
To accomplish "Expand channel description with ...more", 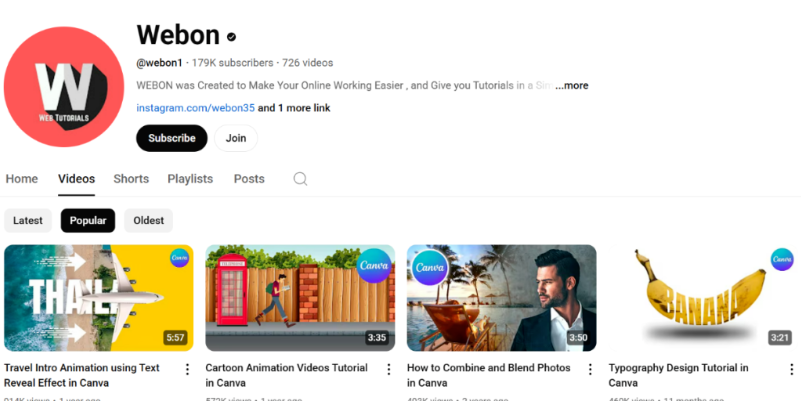I will point(572,85).
